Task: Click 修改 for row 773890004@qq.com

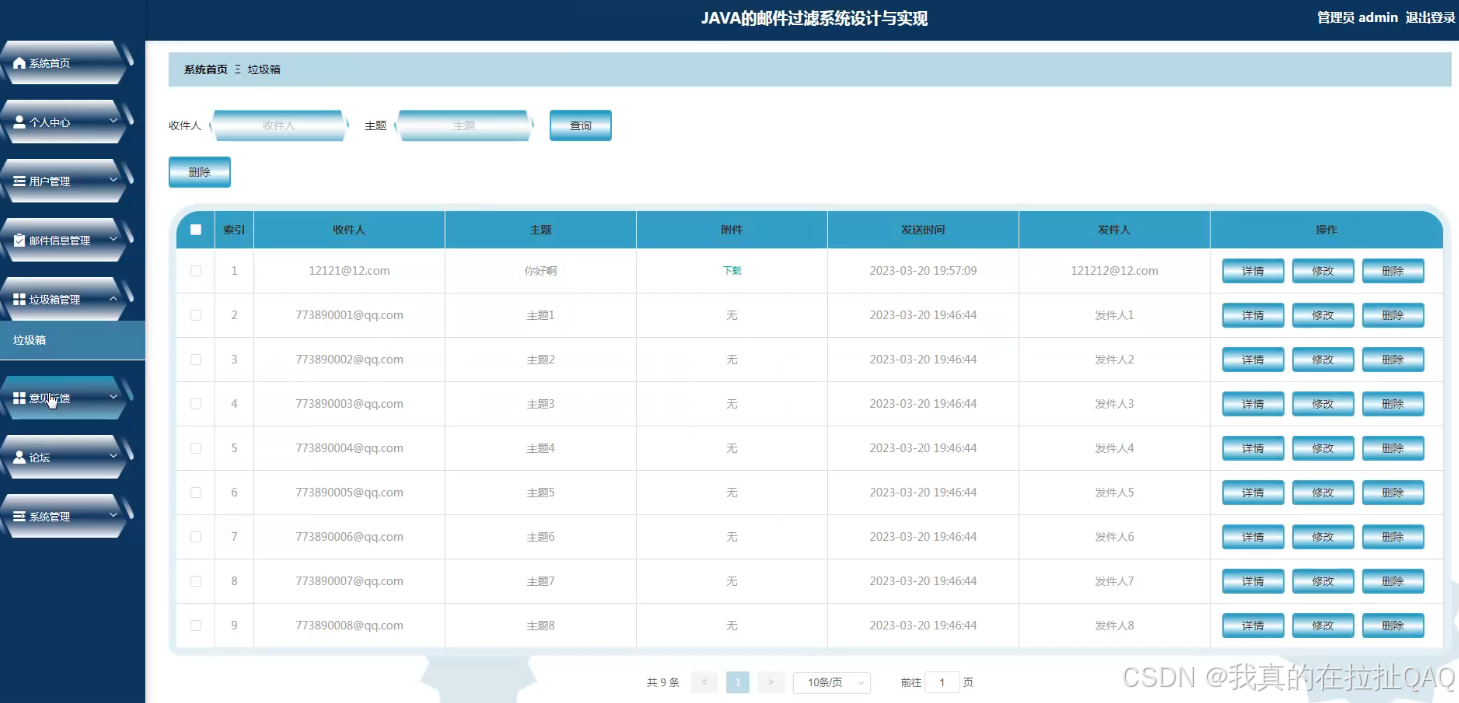Action: (x=1323, y=448)
